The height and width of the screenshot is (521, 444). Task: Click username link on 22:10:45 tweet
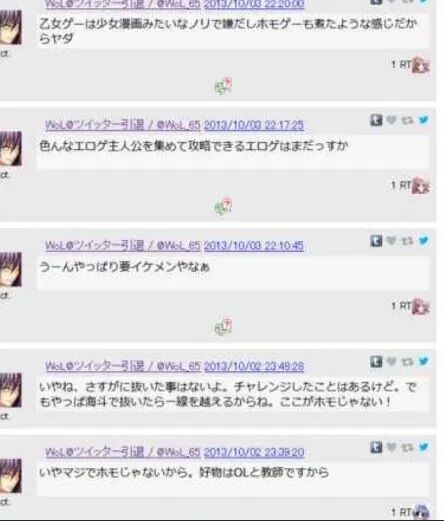pyautogui.click(x=123, y=246)
